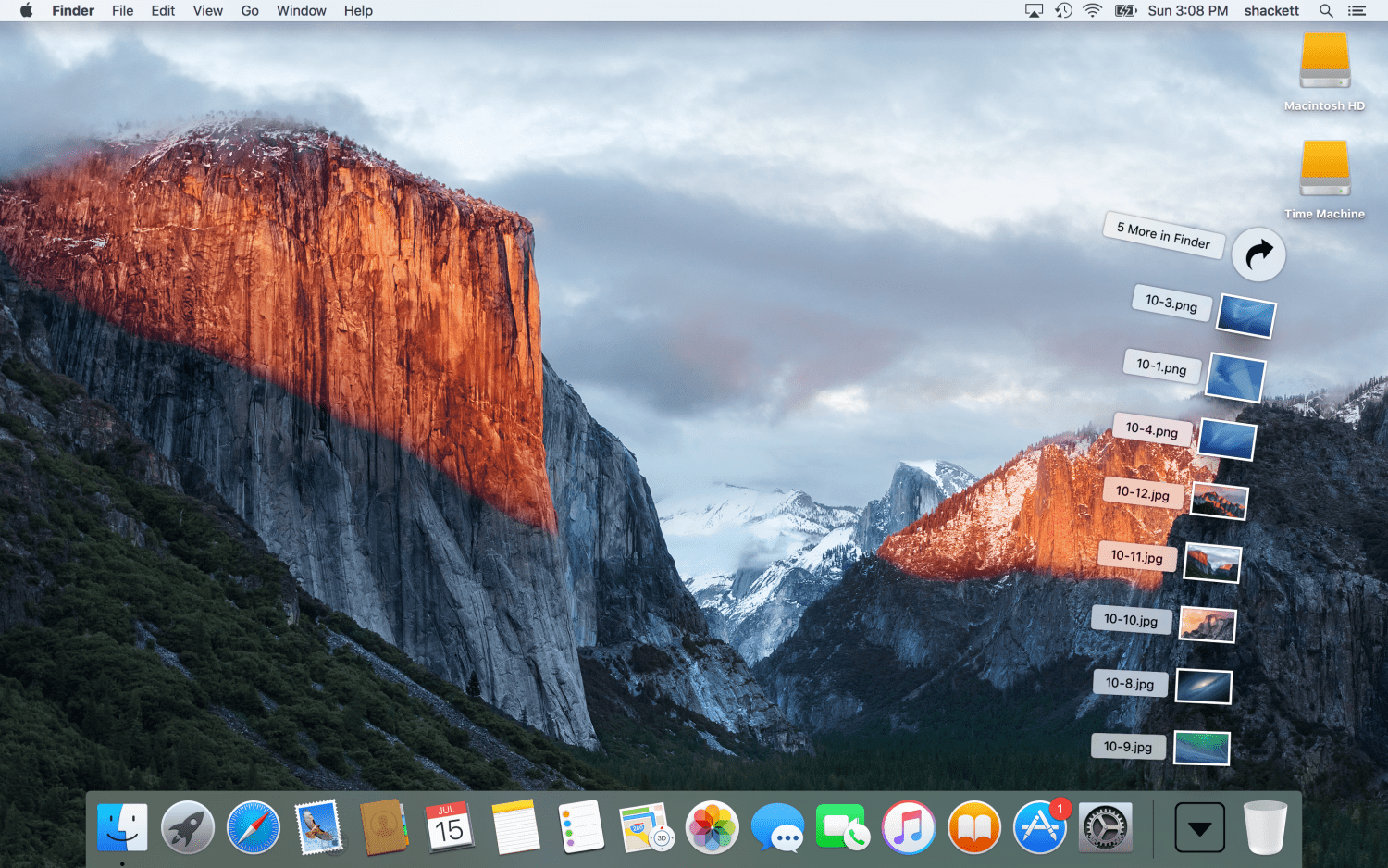Open Notification Center in the menu bar
Viewport: 1388px width, 868px height.
tap(1357, 11)
